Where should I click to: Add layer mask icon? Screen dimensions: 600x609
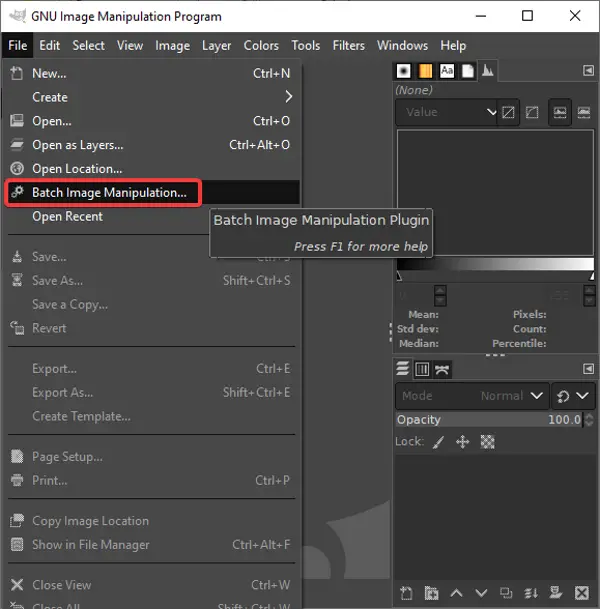556,593
